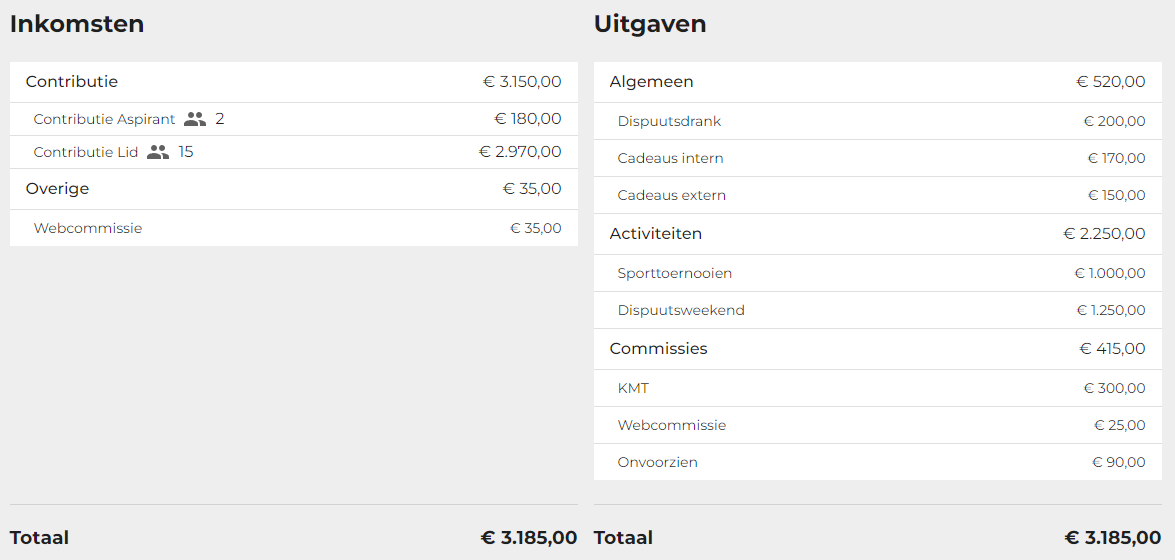Click the Dispuutsweekend expense row
Viewport: 1175px width, 560px height.
pyautogui.click(x=878, y=310)
